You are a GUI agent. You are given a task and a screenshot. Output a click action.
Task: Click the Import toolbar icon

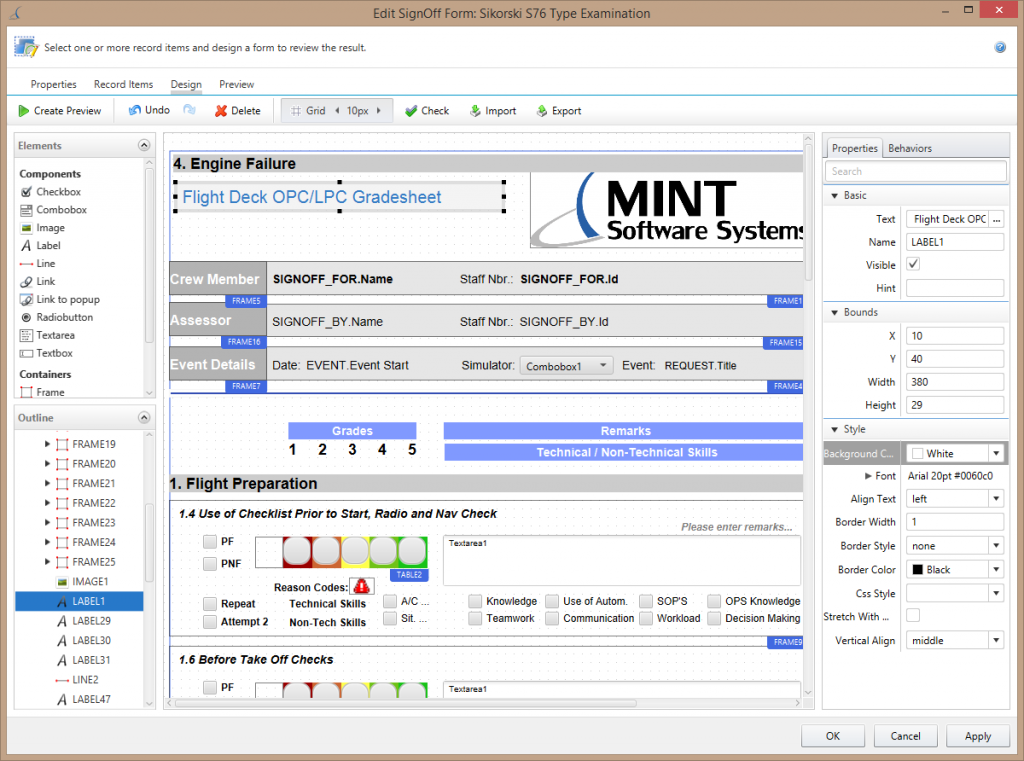[x=475, y=111]
